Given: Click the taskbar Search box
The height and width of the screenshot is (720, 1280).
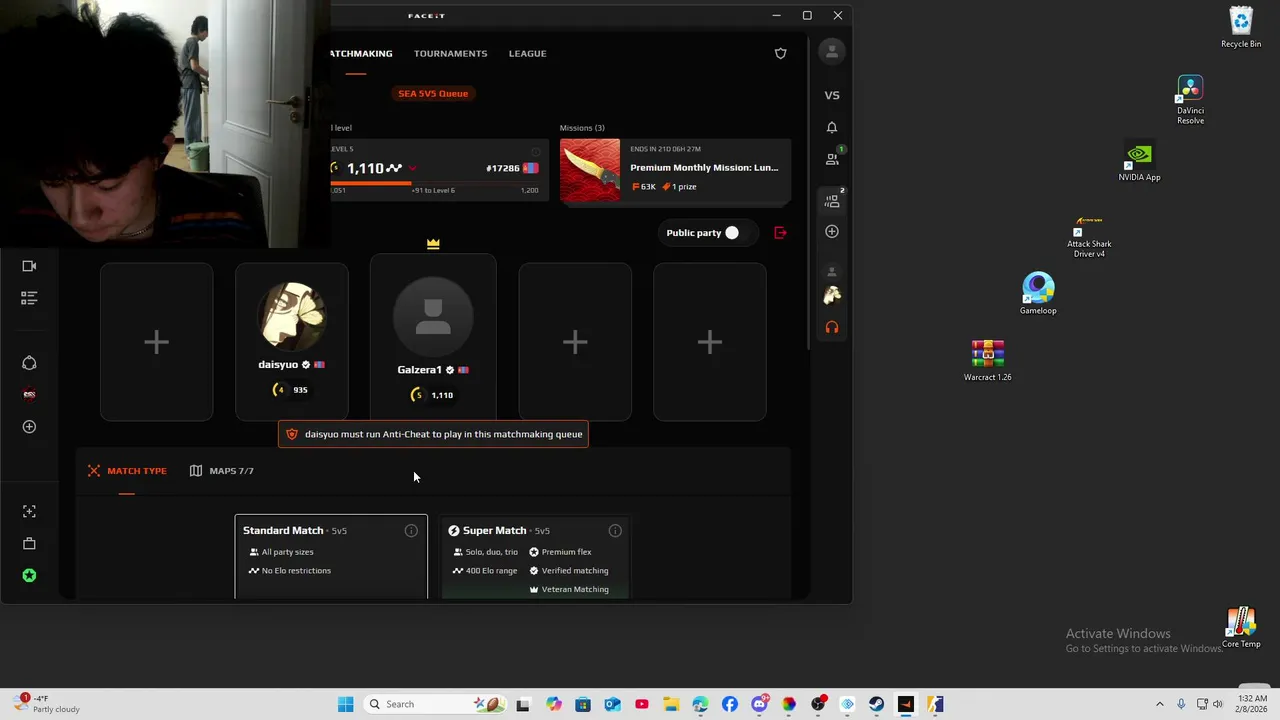Looking at the screenshot, I should tap(437, 704).
